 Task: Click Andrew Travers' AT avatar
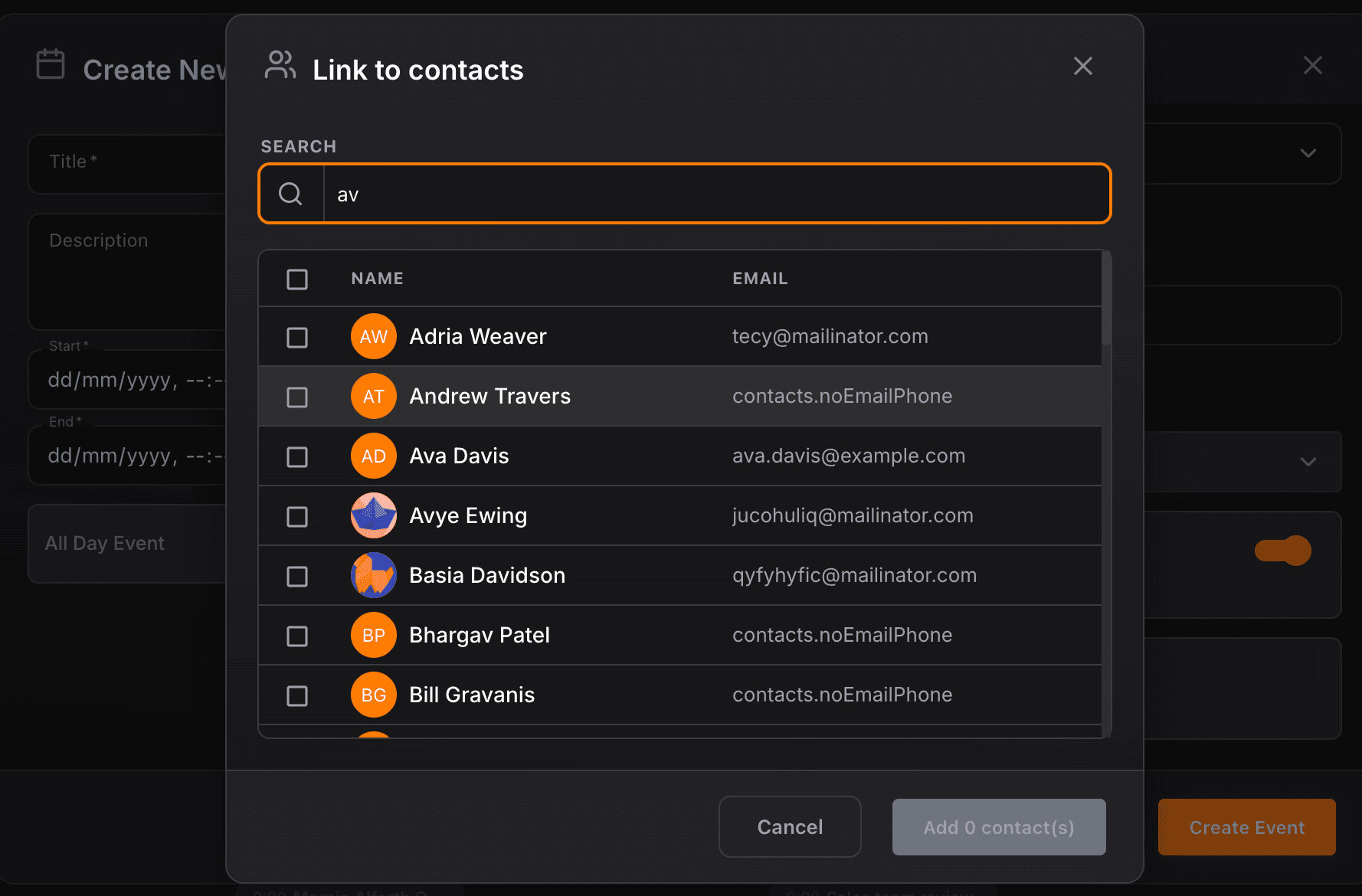[x=373, y=396]
